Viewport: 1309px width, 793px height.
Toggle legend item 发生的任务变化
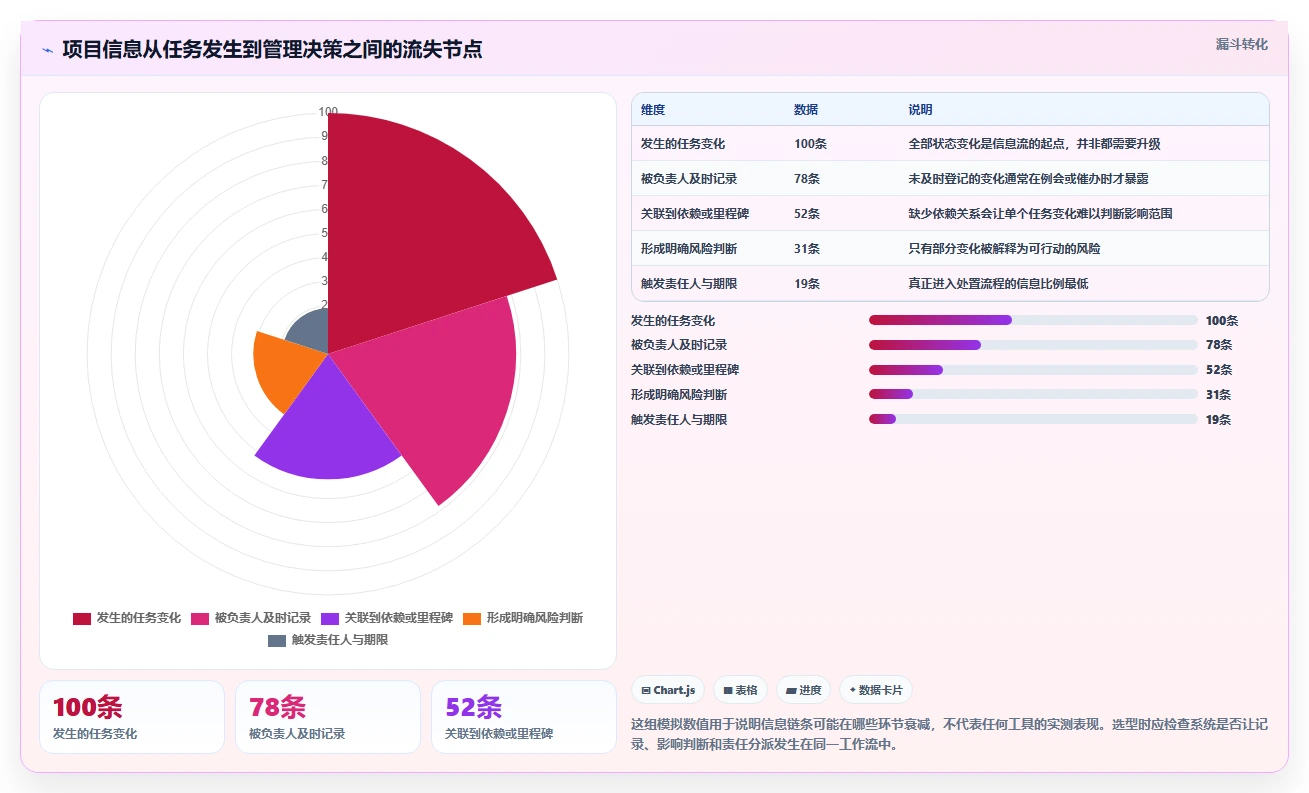pos(127,618)
